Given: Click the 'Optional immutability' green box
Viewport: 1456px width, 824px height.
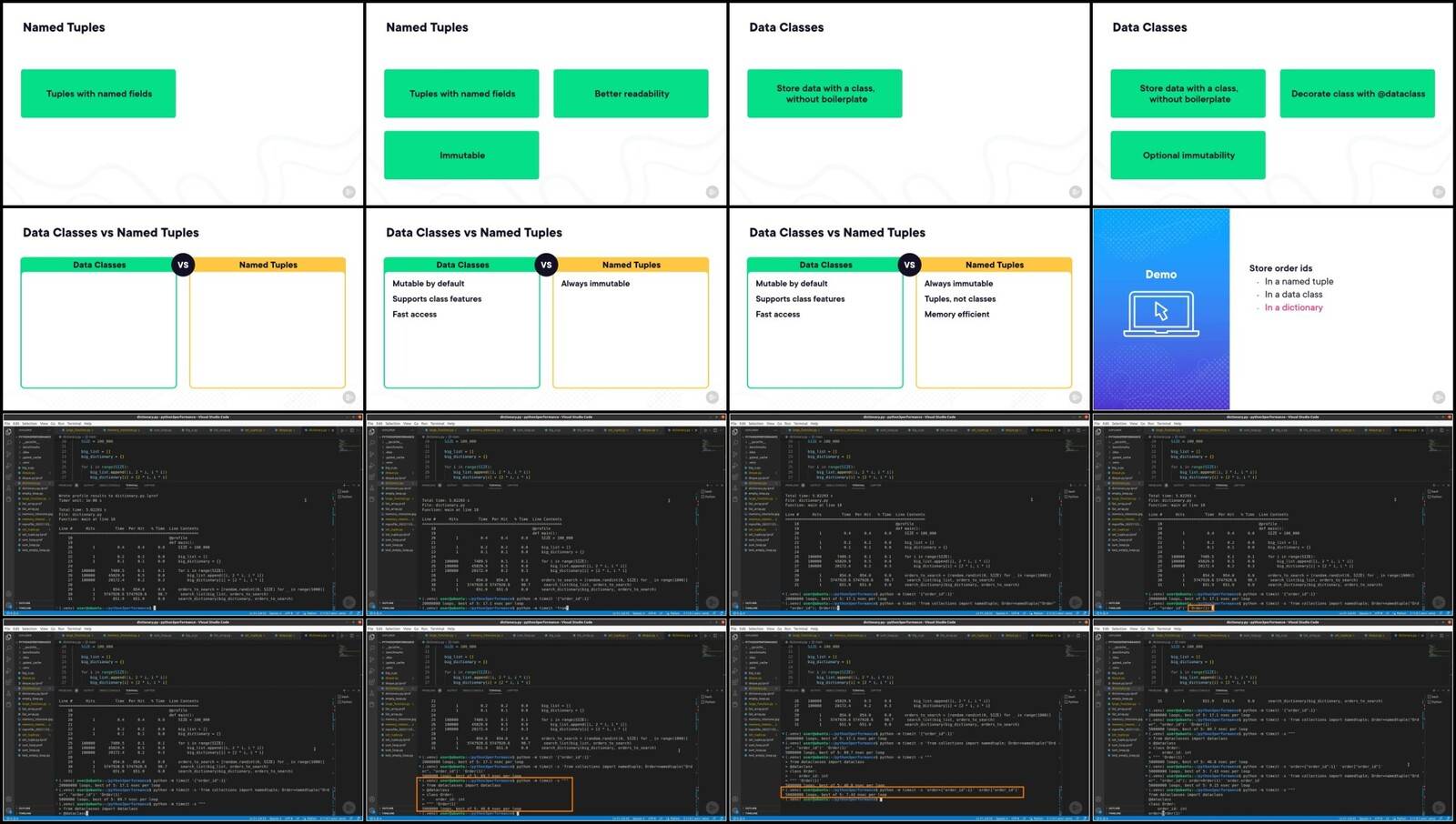Looking at the screenshot, I should [1188, 156].
